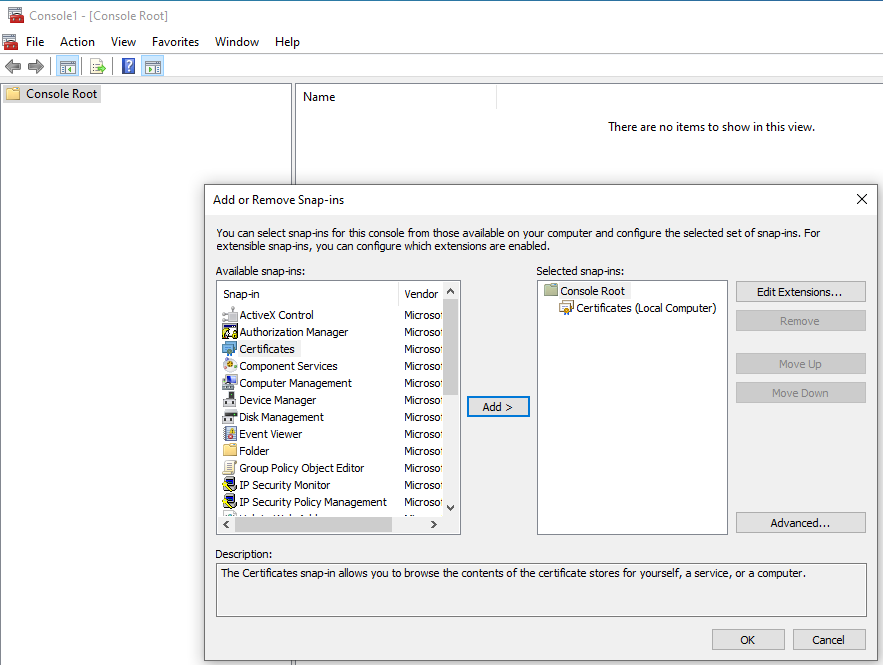
Task: Click the Edit Extensions... button
Action: 800,292
